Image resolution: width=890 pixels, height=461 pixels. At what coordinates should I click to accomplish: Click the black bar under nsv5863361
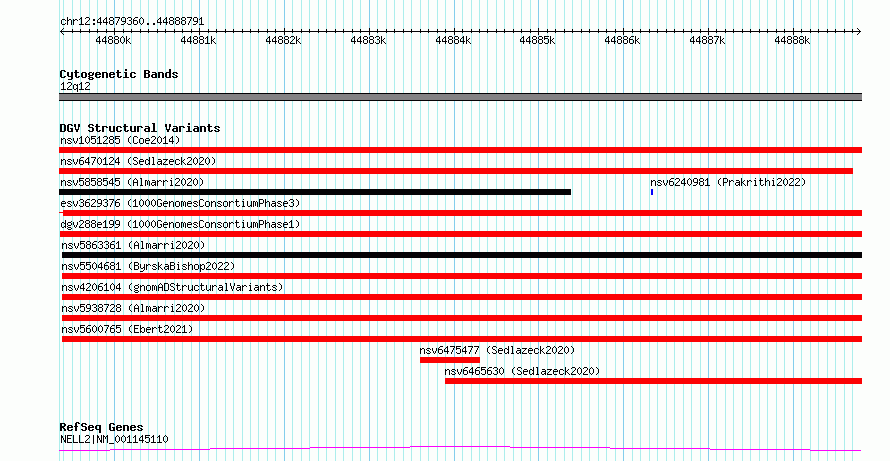click(x=462, y=255)
